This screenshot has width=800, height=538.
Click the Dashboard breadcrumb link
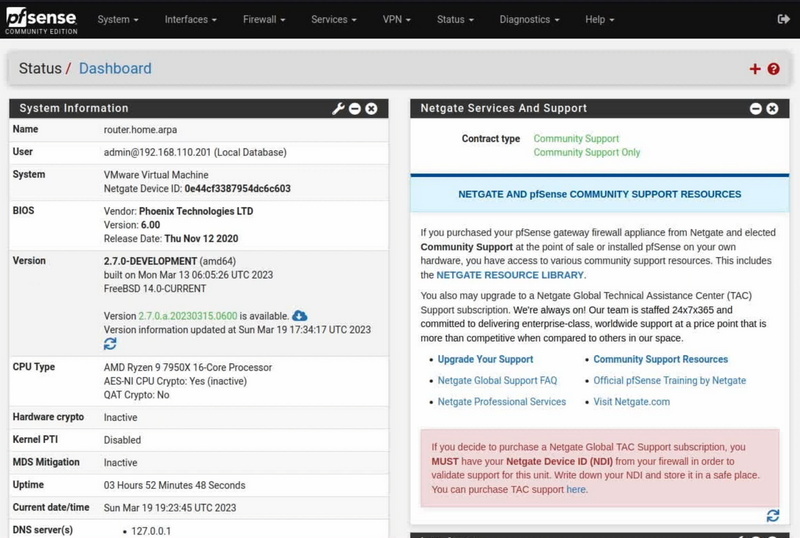tap(115, 68)
